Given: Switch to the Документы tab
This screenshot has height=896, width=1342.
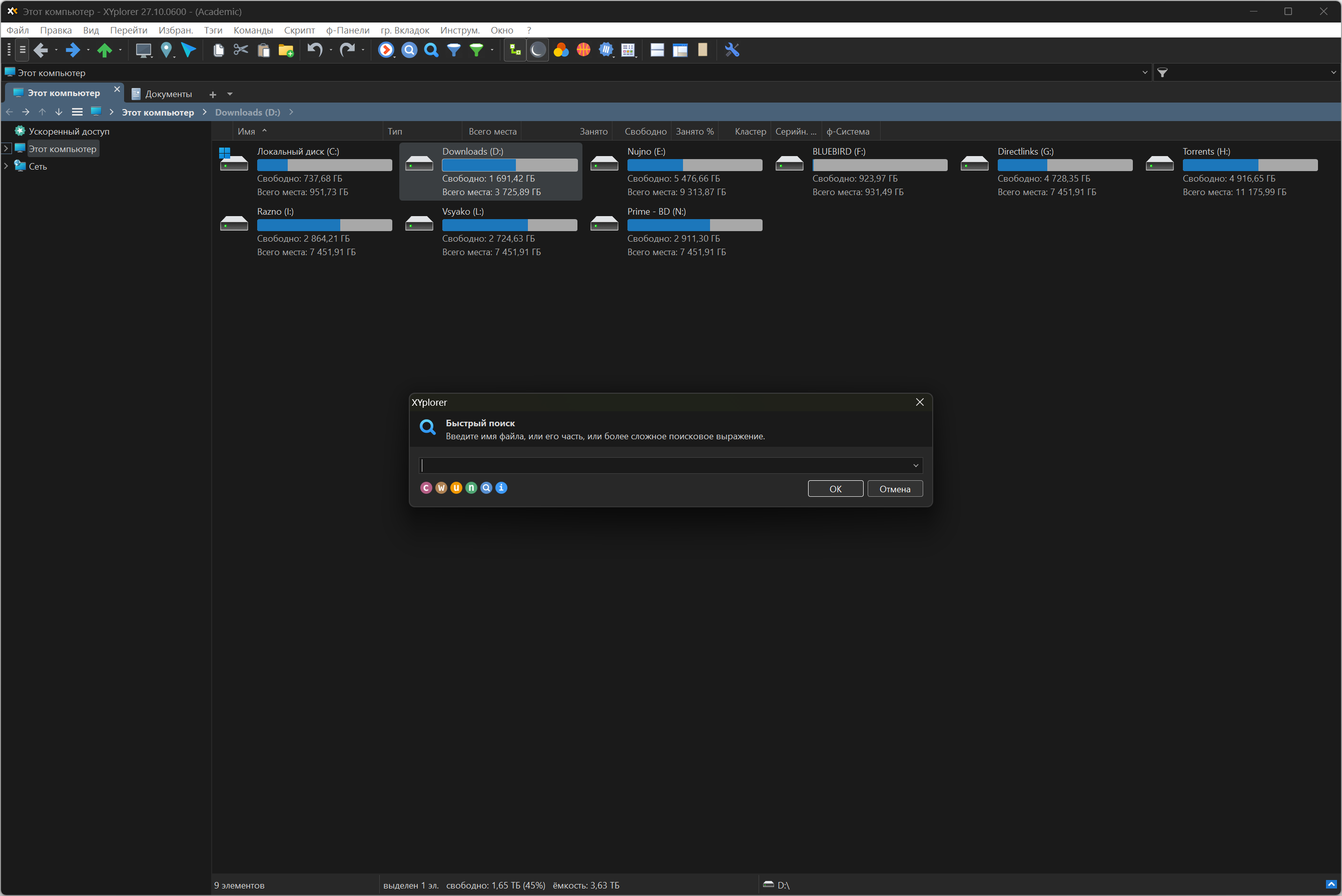Looking at the screenshot, I should 162,94.
